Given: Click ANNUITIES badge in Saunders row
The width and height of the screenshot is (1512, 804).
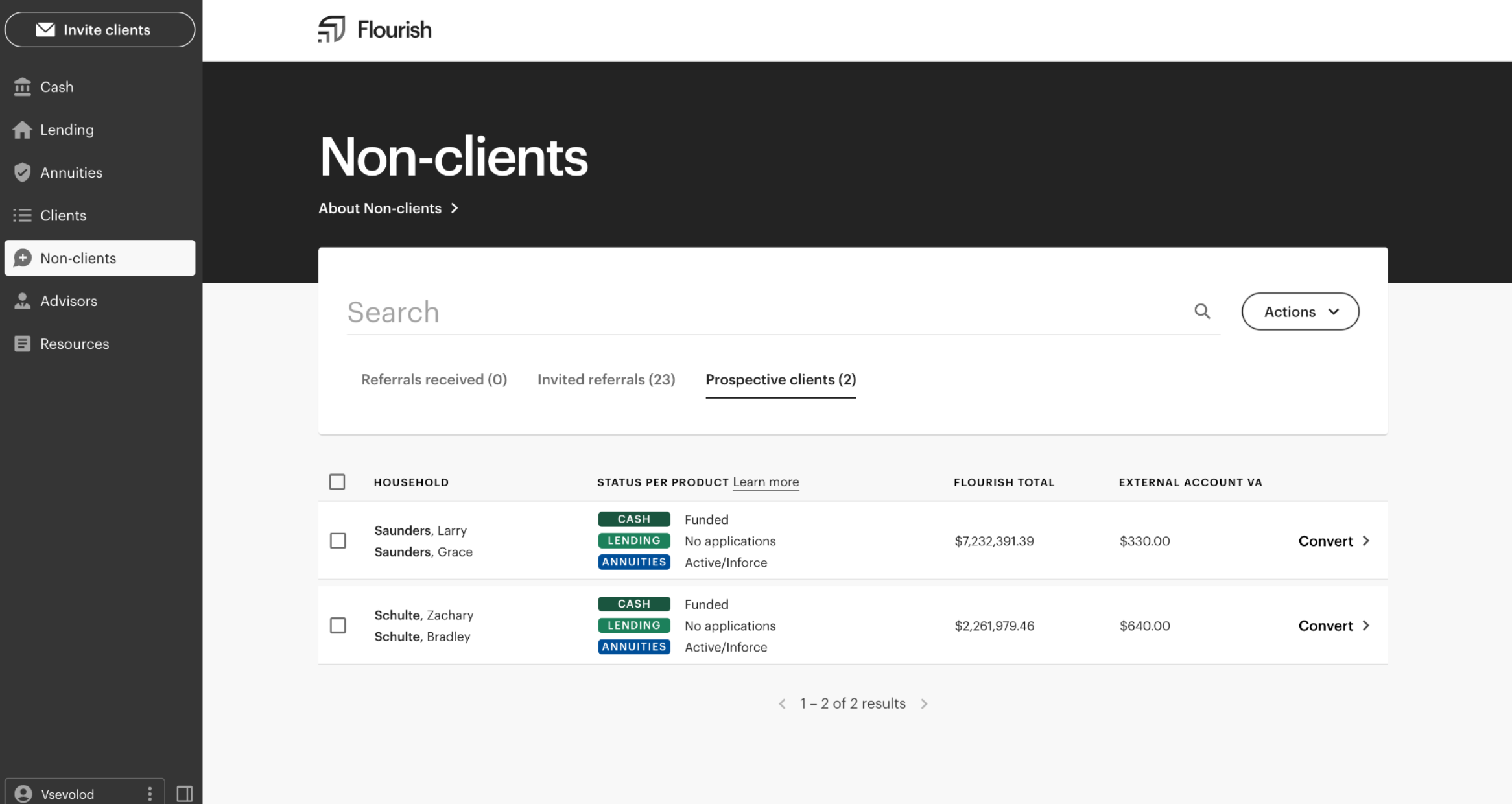Looking at the screenshot, I should 634,562.
